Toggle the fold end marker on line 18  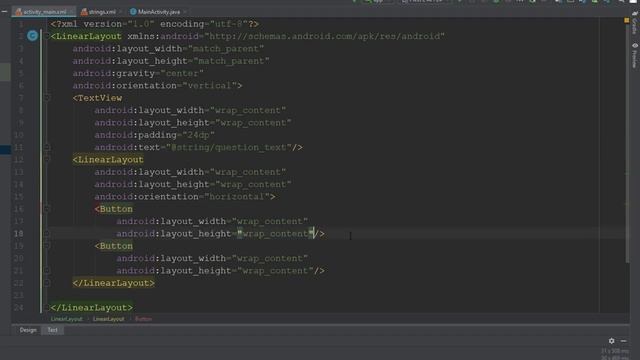tap(47, 234)
